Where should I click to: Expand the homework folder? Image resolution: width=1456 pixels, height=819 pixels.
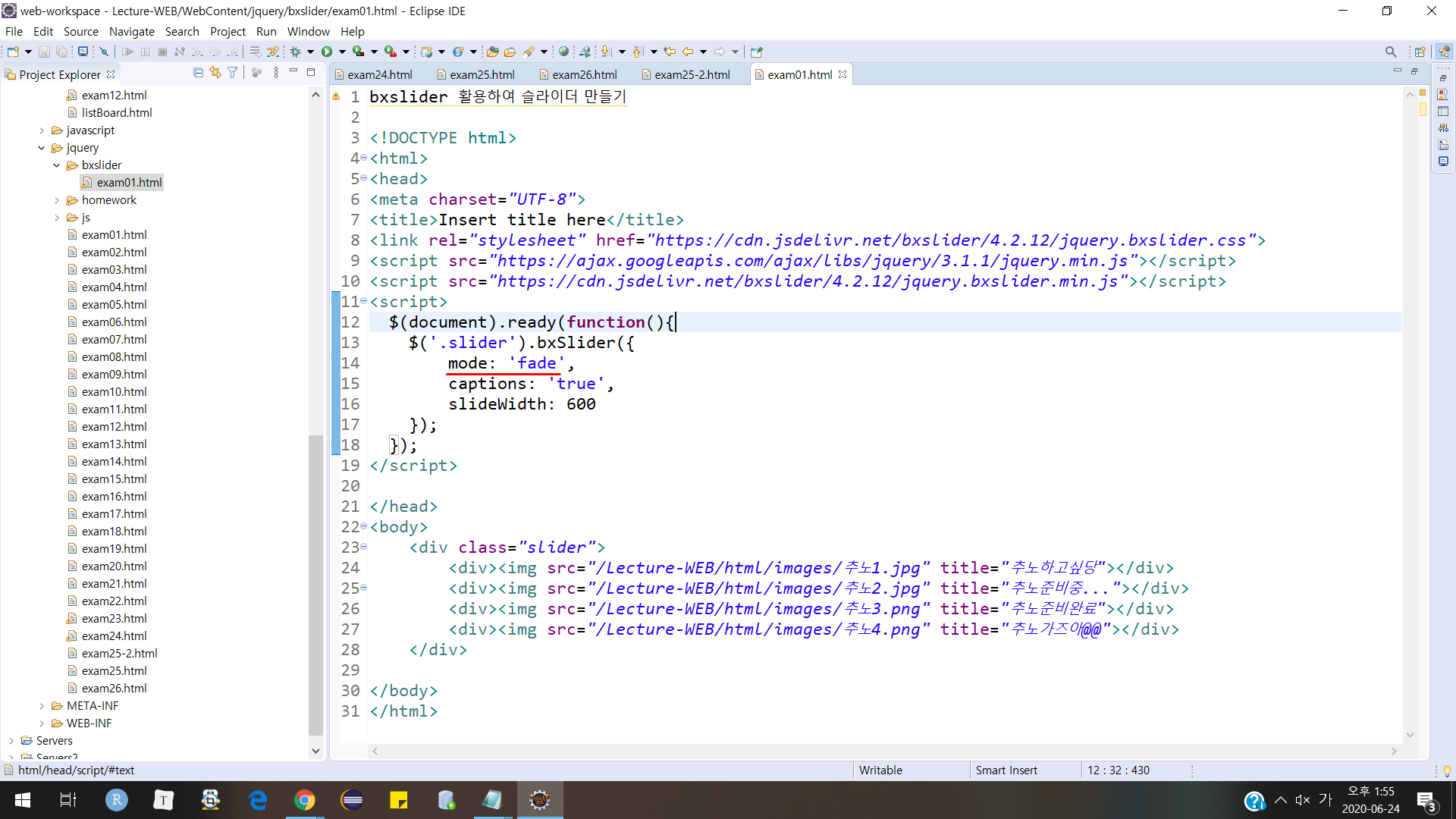coord(57,200)
